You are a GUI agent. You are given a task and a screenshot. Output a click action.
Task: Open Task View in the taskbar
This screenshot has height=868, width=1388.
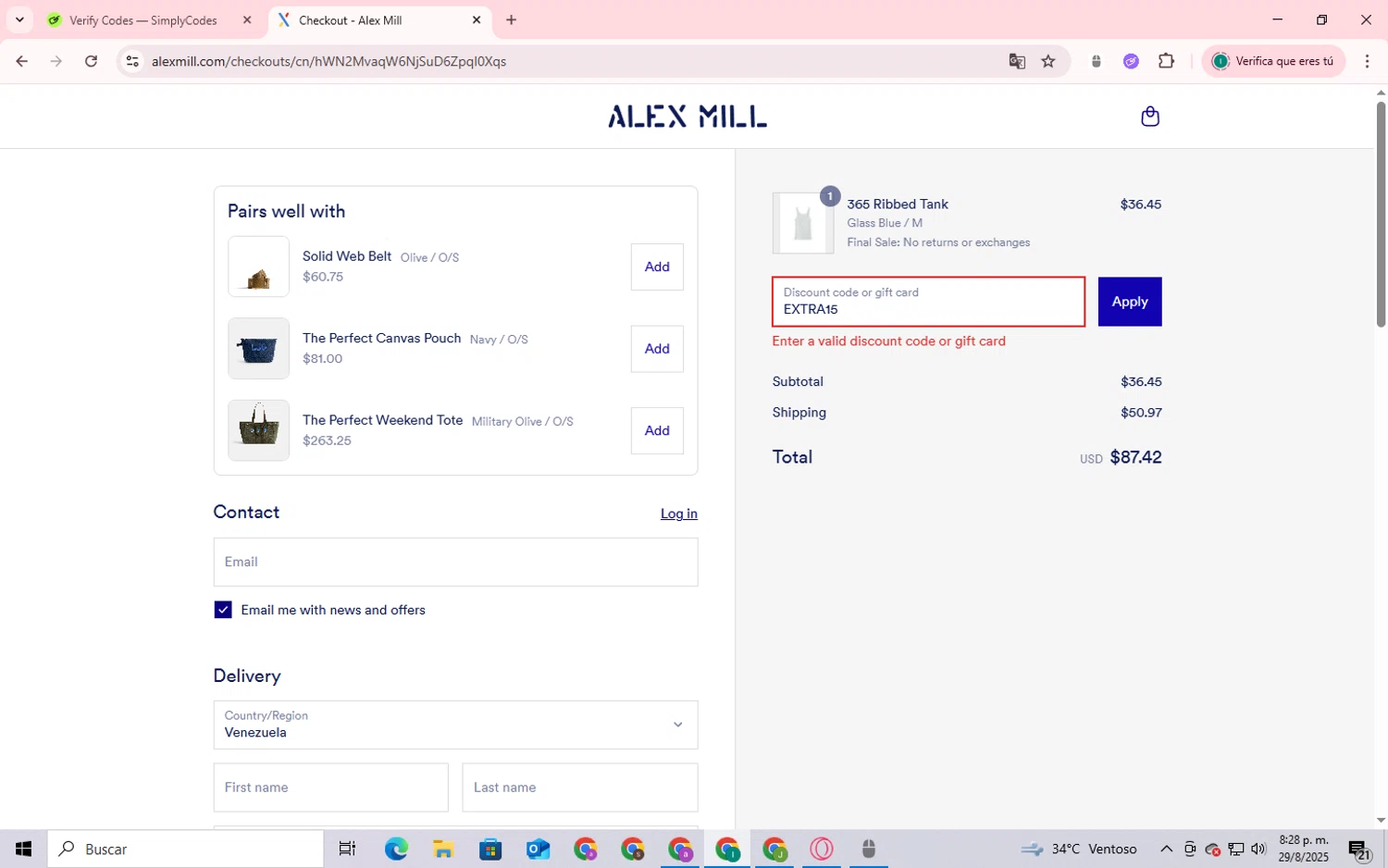point(348,849)
